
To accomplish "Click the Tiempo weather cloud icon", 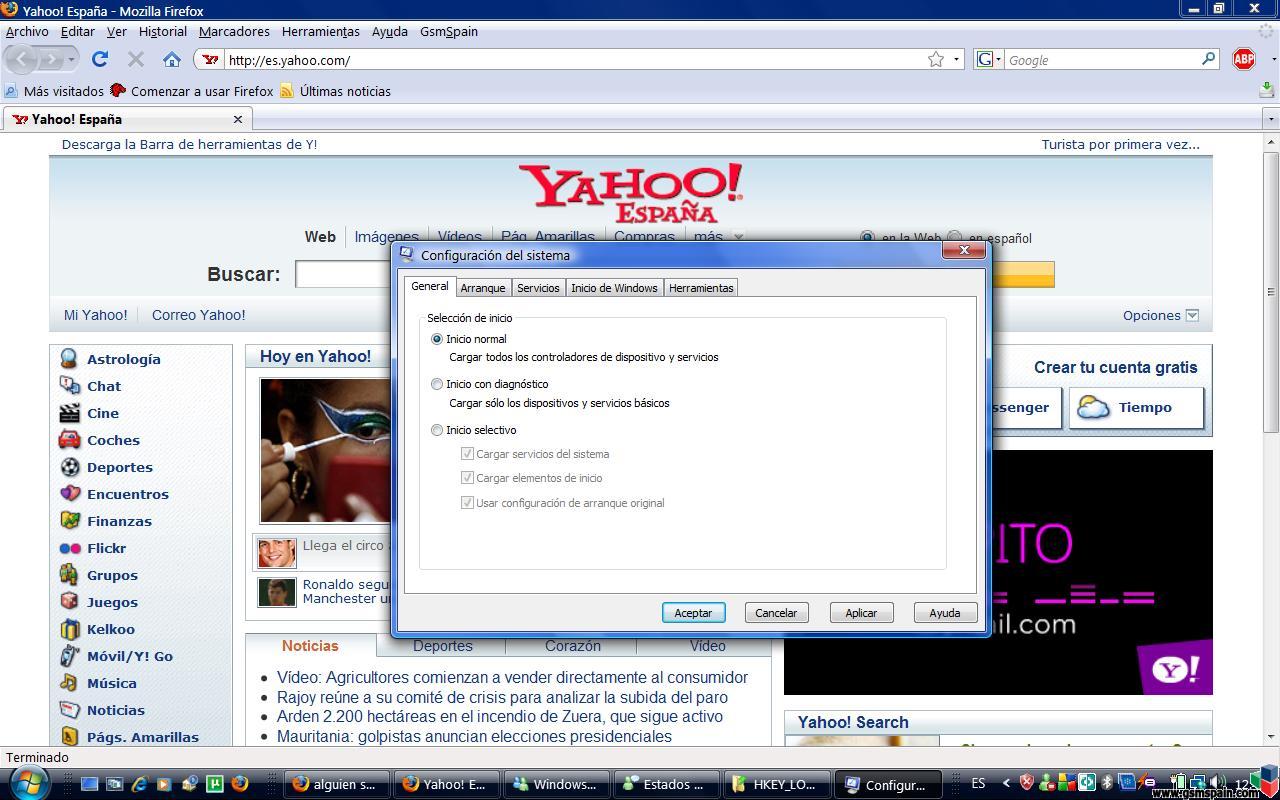I will 1093,407.
